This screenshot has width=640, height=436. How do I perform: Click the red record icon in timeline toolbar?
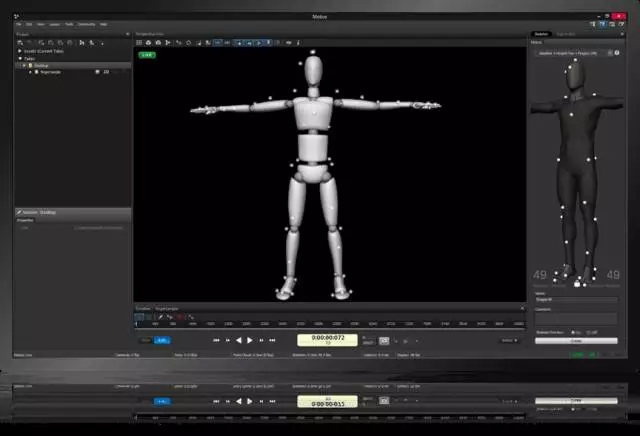[180, 317]
